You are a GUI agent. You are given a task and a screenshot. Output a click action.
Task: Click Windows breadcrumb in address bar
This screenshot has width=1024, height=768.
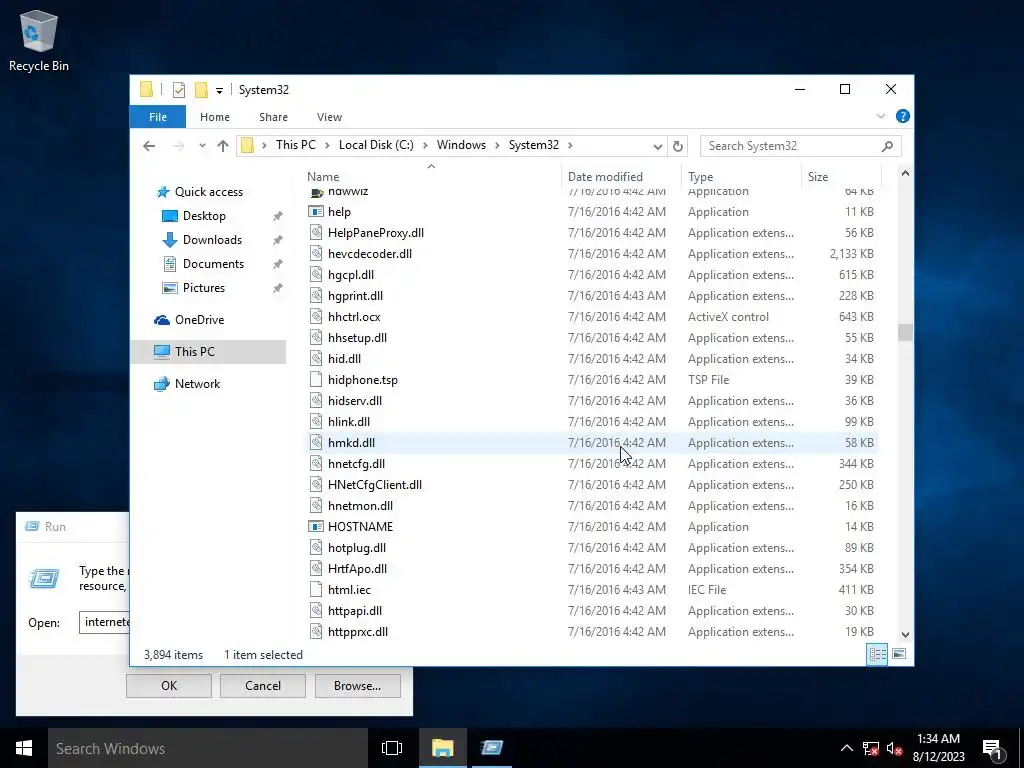click(461, 145)
